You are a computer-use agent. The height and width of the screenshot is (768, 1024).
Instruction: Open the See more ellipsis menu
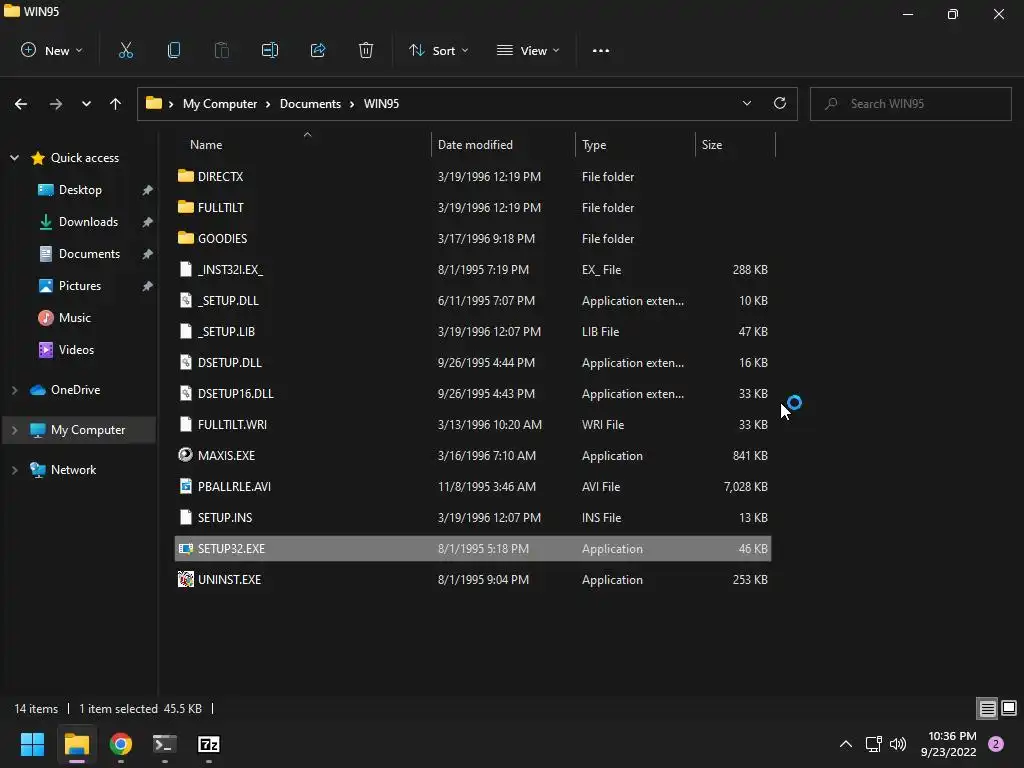pos(601,50)
